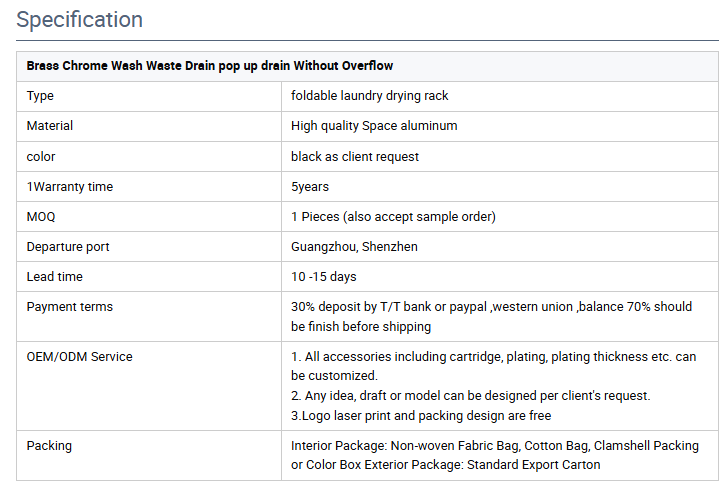Select the 1 Pieces sample order text

pyautogui.click(x=393, y=217)
